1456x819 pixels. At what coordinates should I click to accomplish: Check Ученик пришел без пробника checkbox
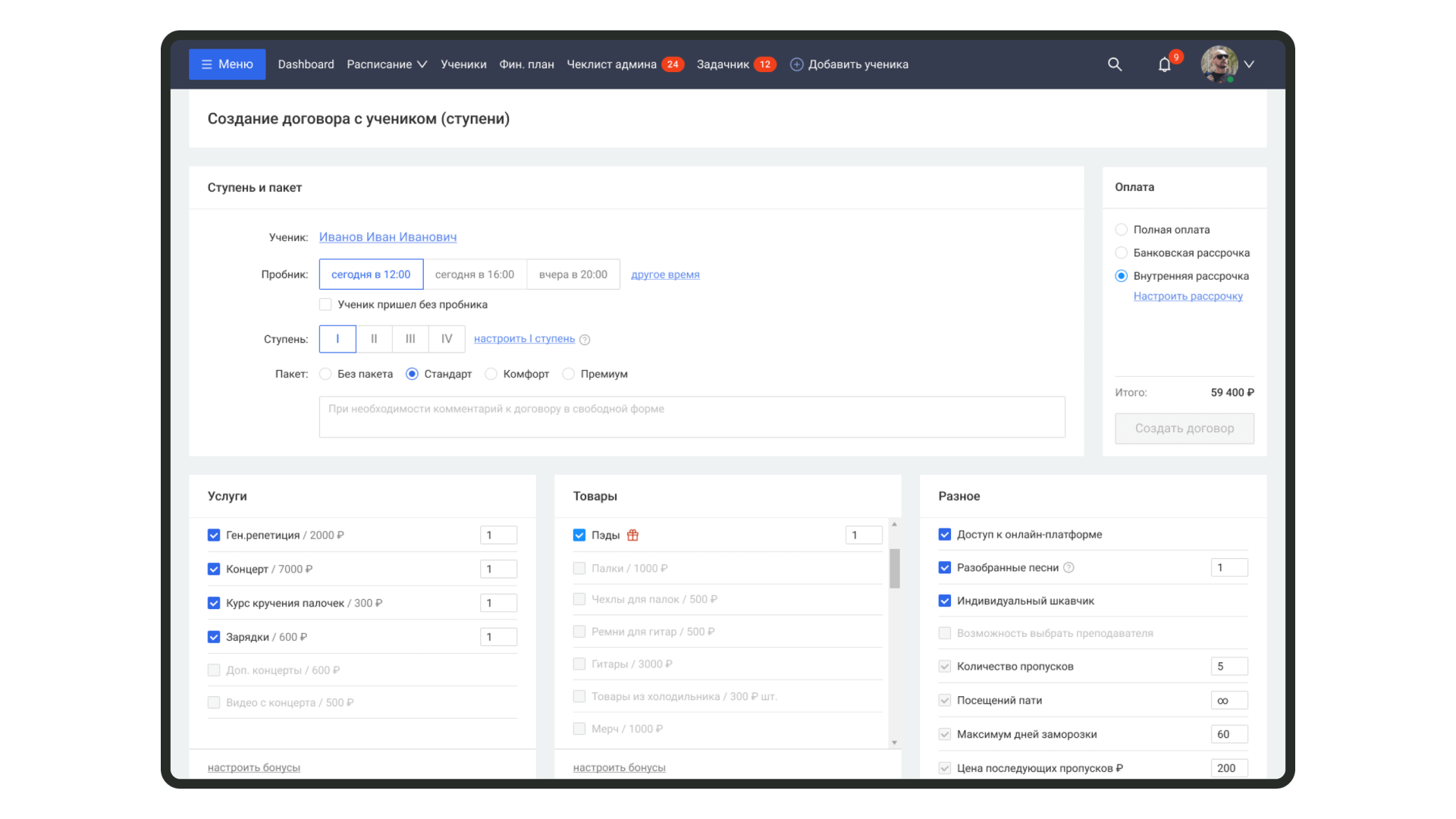coord(325,305)
